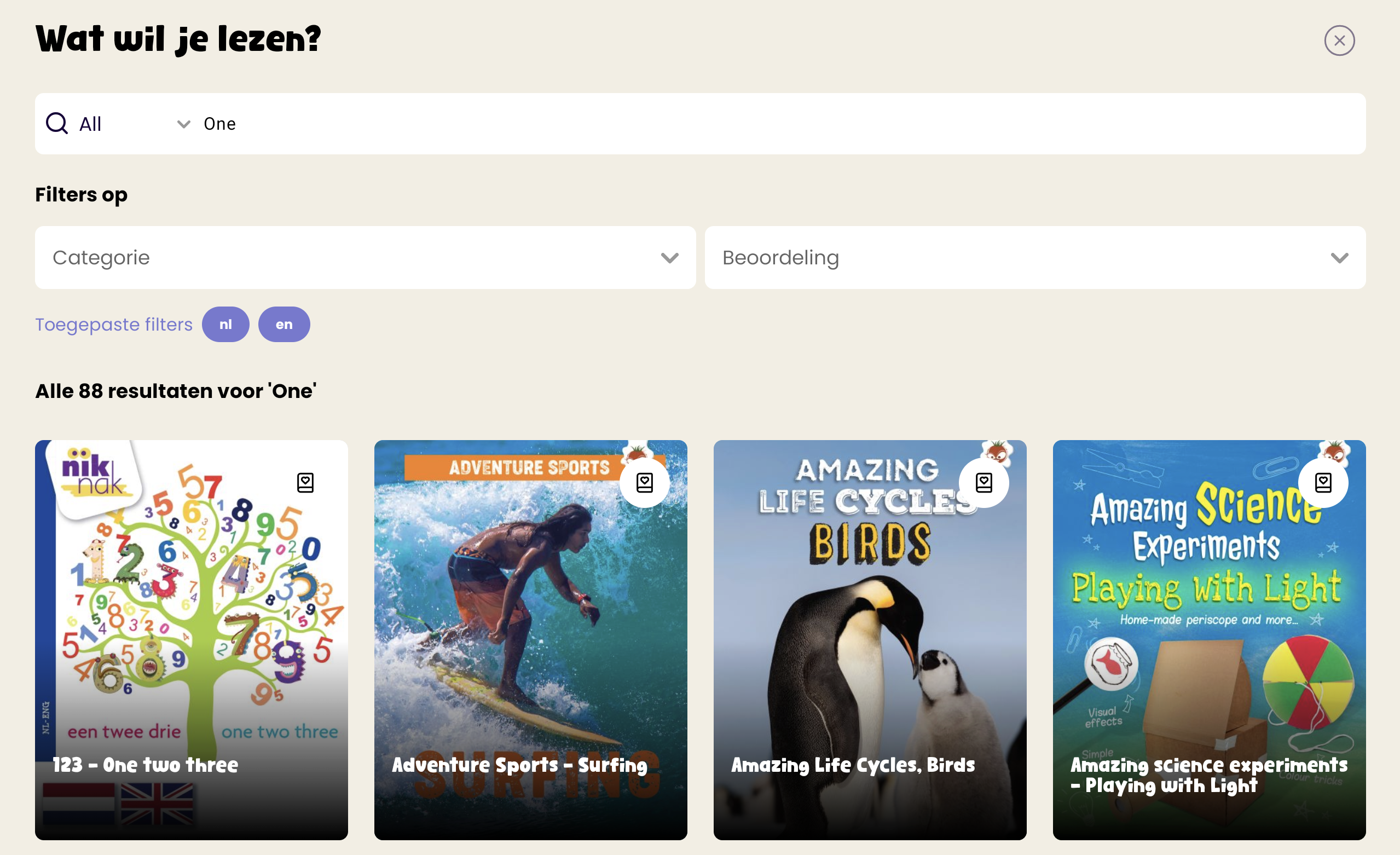
Task: Expand the Categorie filter dropdown
Action: click(366, 257)
